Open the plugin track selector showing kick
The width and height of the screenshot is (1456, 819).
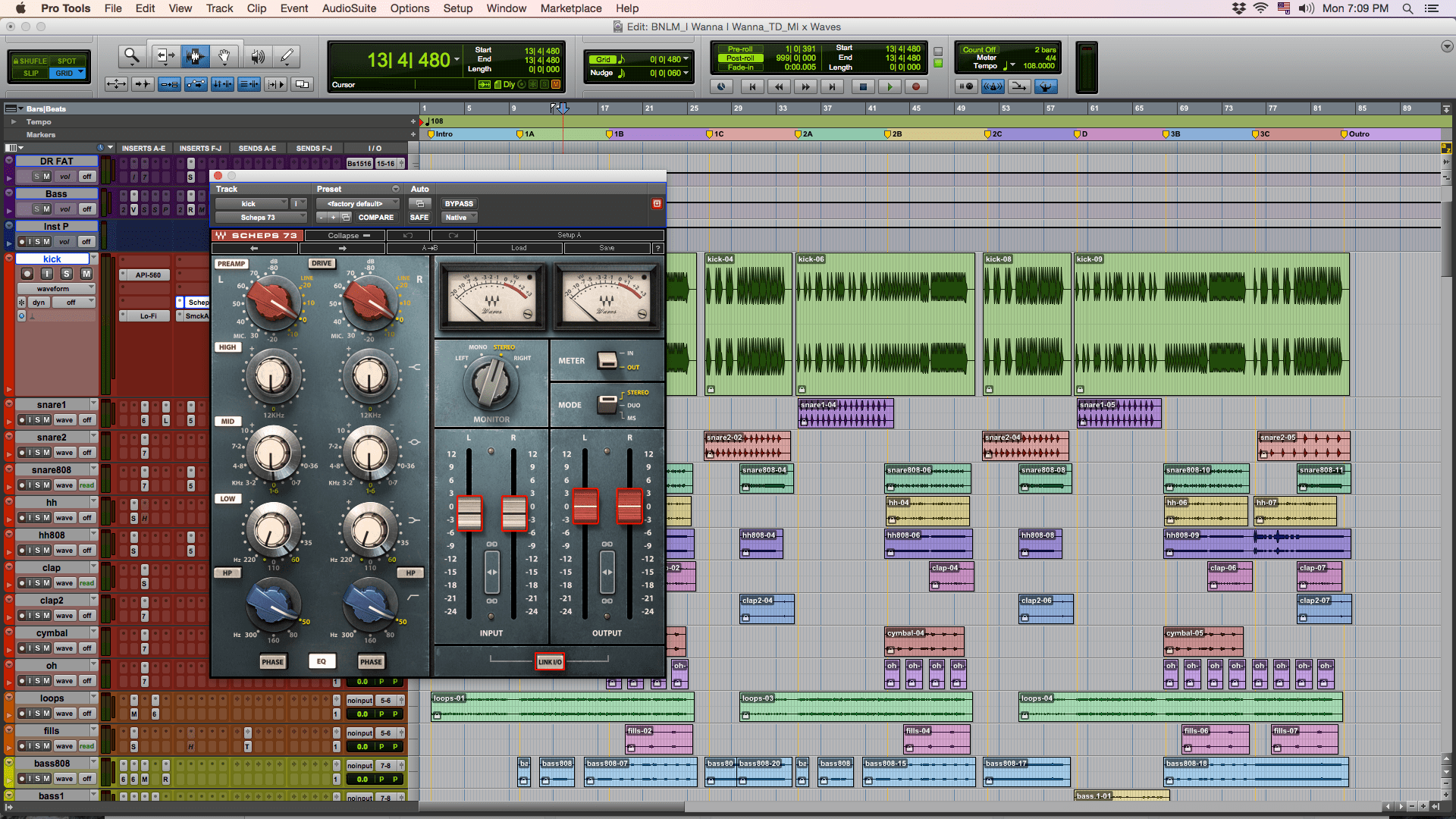point(251,204)
